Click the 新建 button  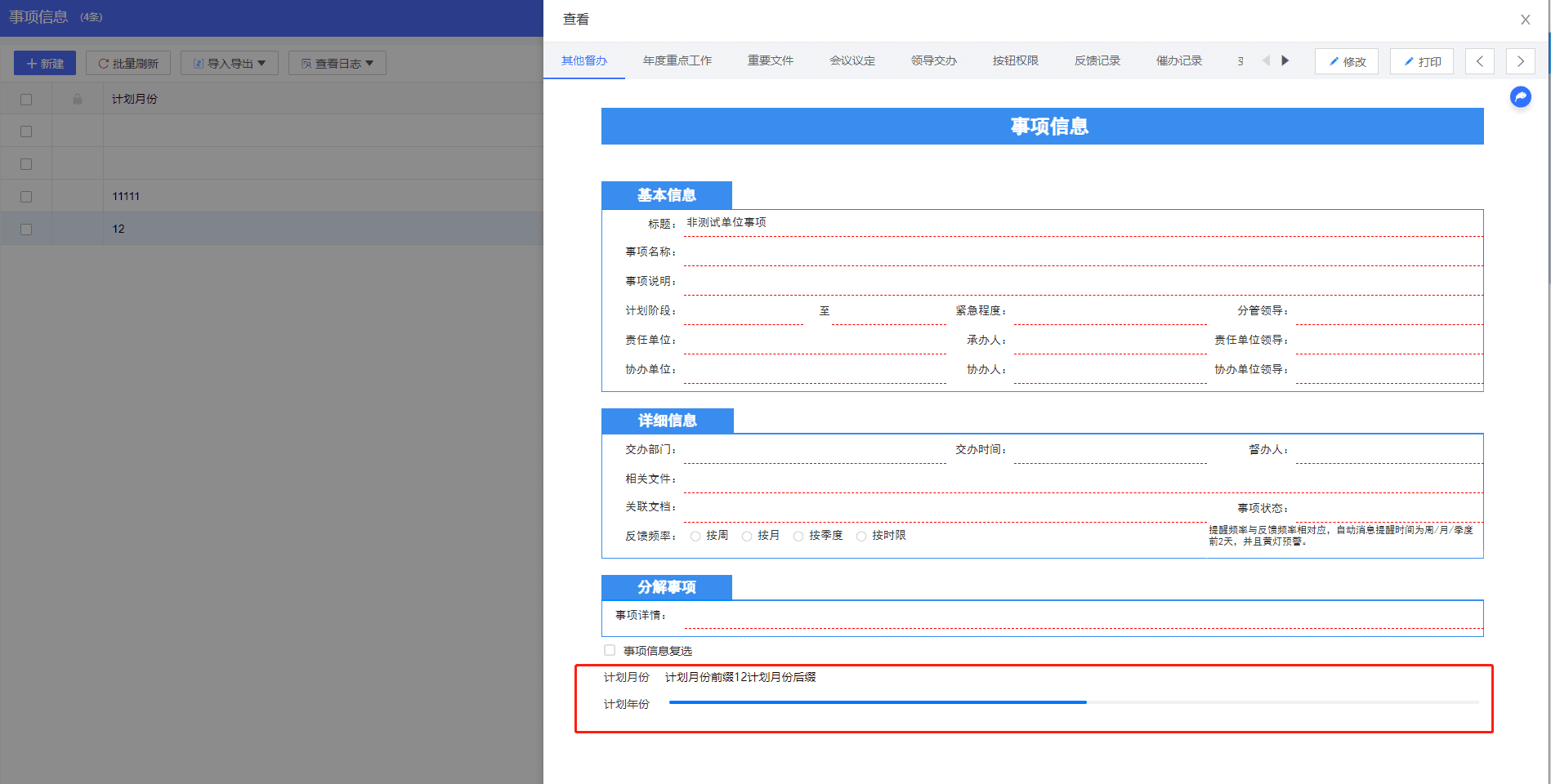point(45,63)
